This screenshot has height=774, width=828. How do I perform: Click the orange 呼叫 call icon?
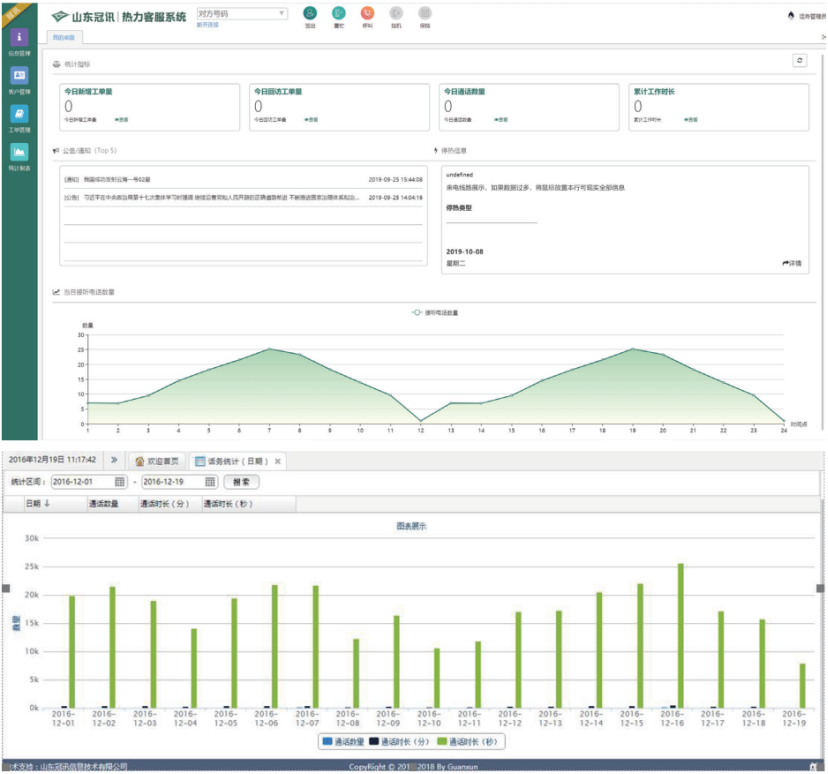(368, 13)
